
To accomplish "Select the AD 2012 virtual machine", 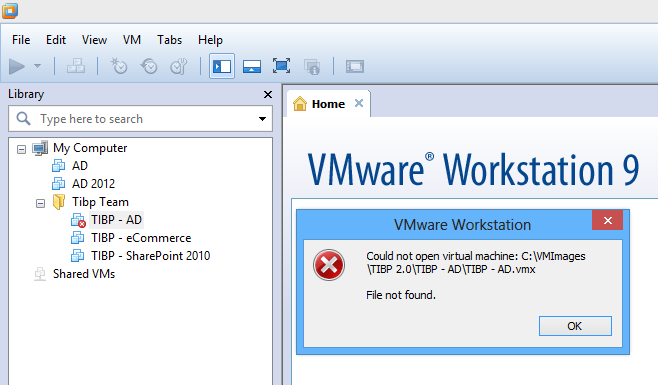I will coord(93,184).
